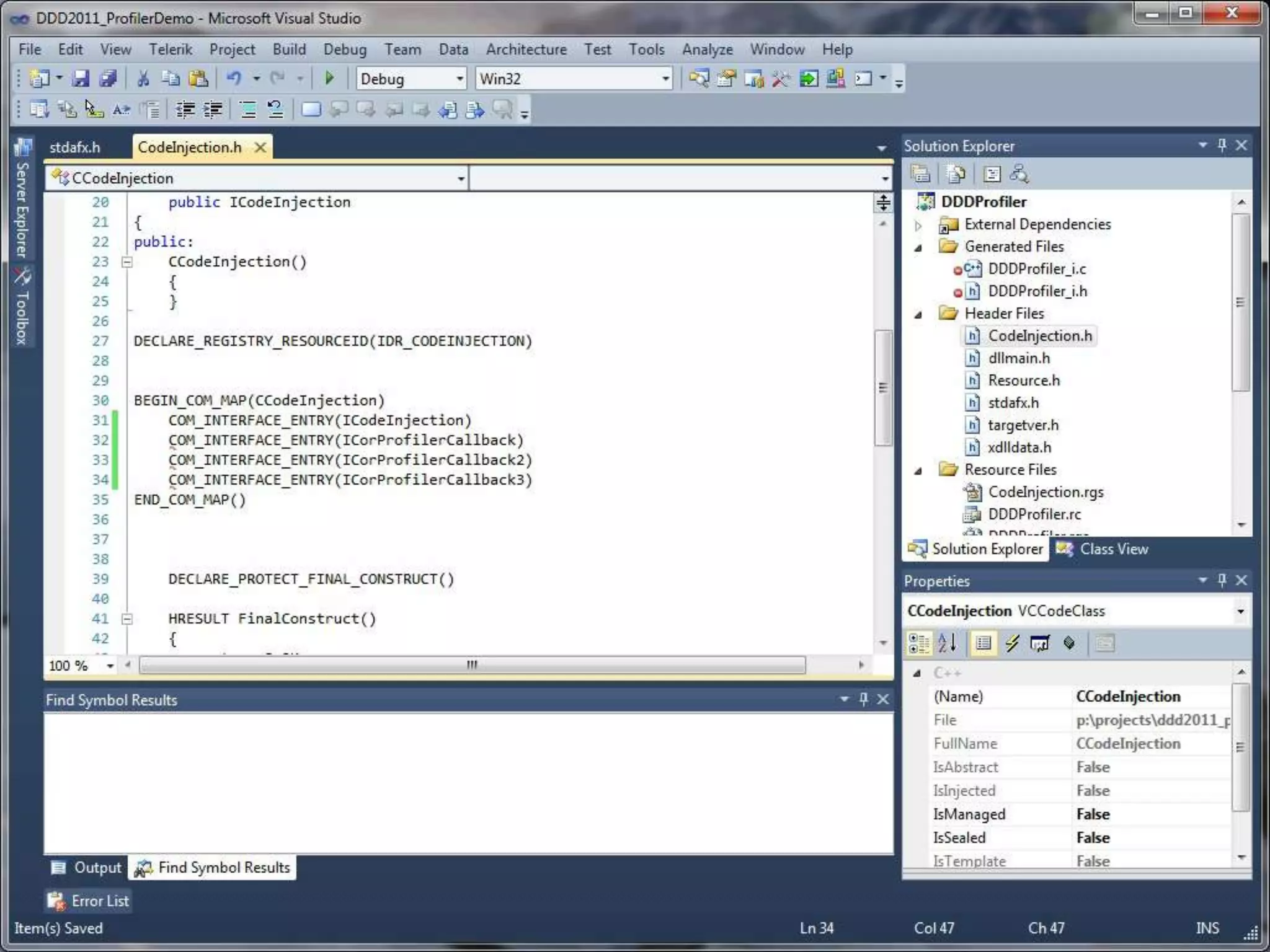Open the Debug configuration dropdown

coord(460,79)
